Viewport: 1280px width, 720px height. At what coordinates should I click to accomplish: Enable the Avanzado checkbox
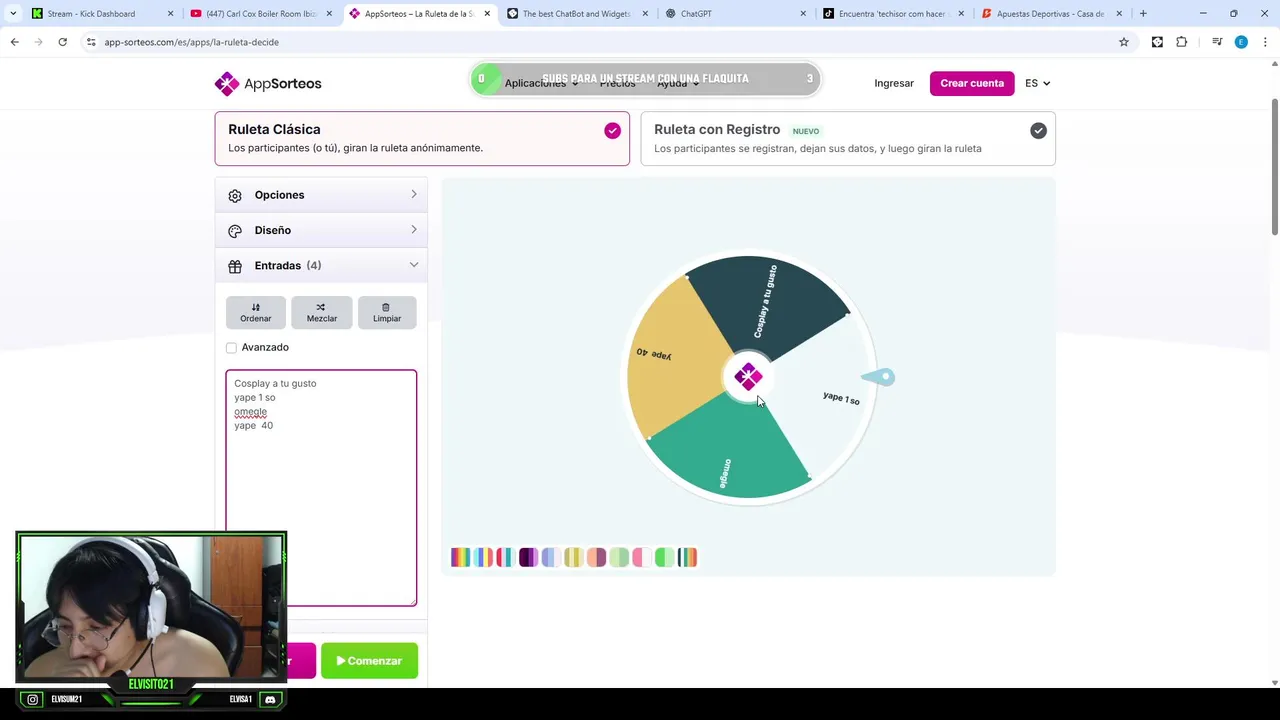[x=231, y=348]
